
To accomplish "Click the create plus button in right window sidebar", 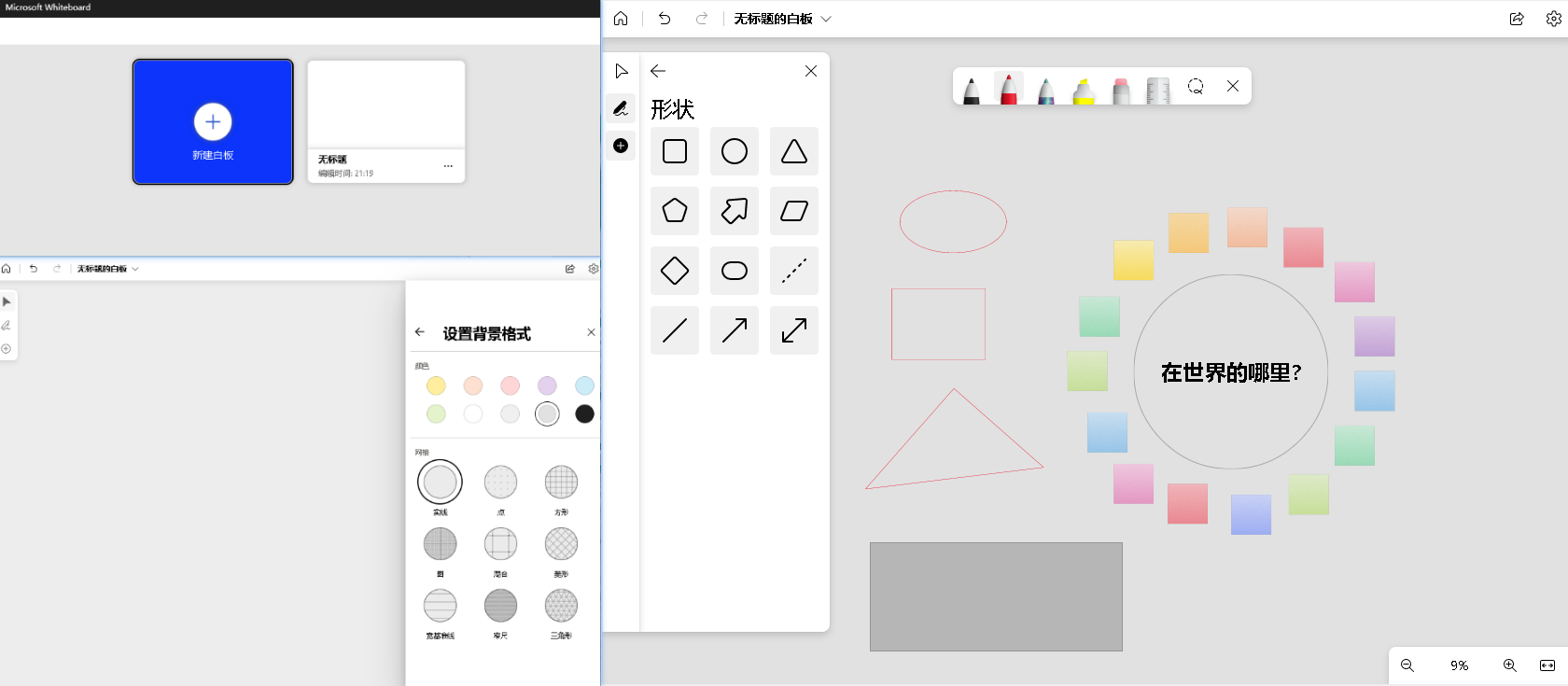I will (x=621, y=146).
